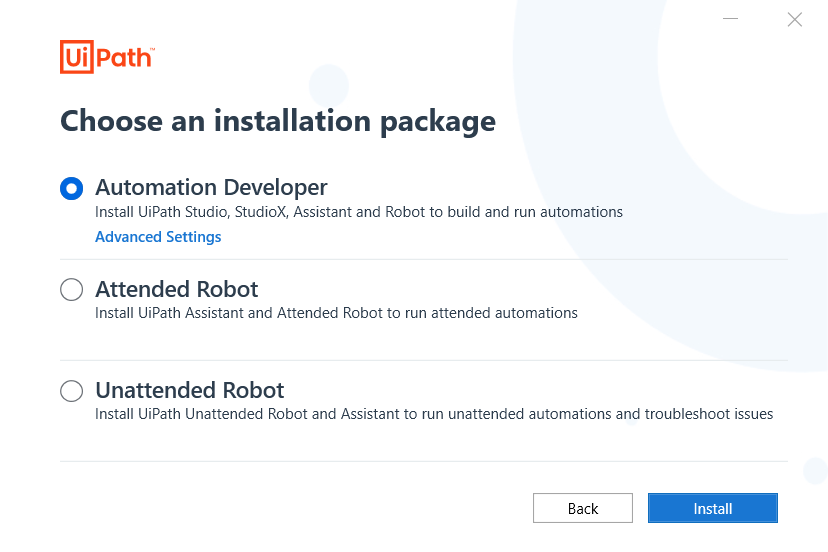
Task: Go back using the Back button
Action: 583,508
